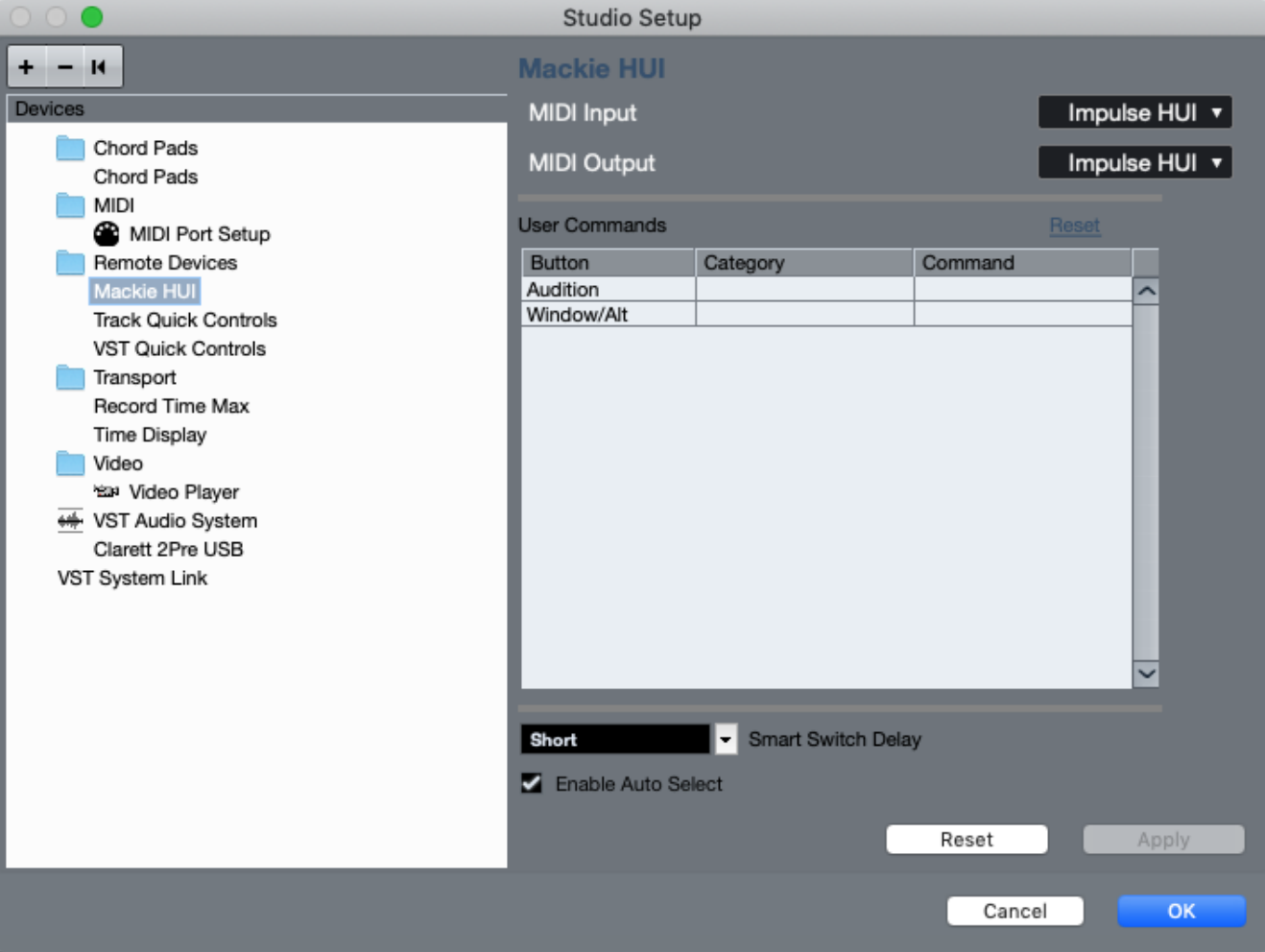Click the plus add device button
1265x952 pixels.
[26, 67]
